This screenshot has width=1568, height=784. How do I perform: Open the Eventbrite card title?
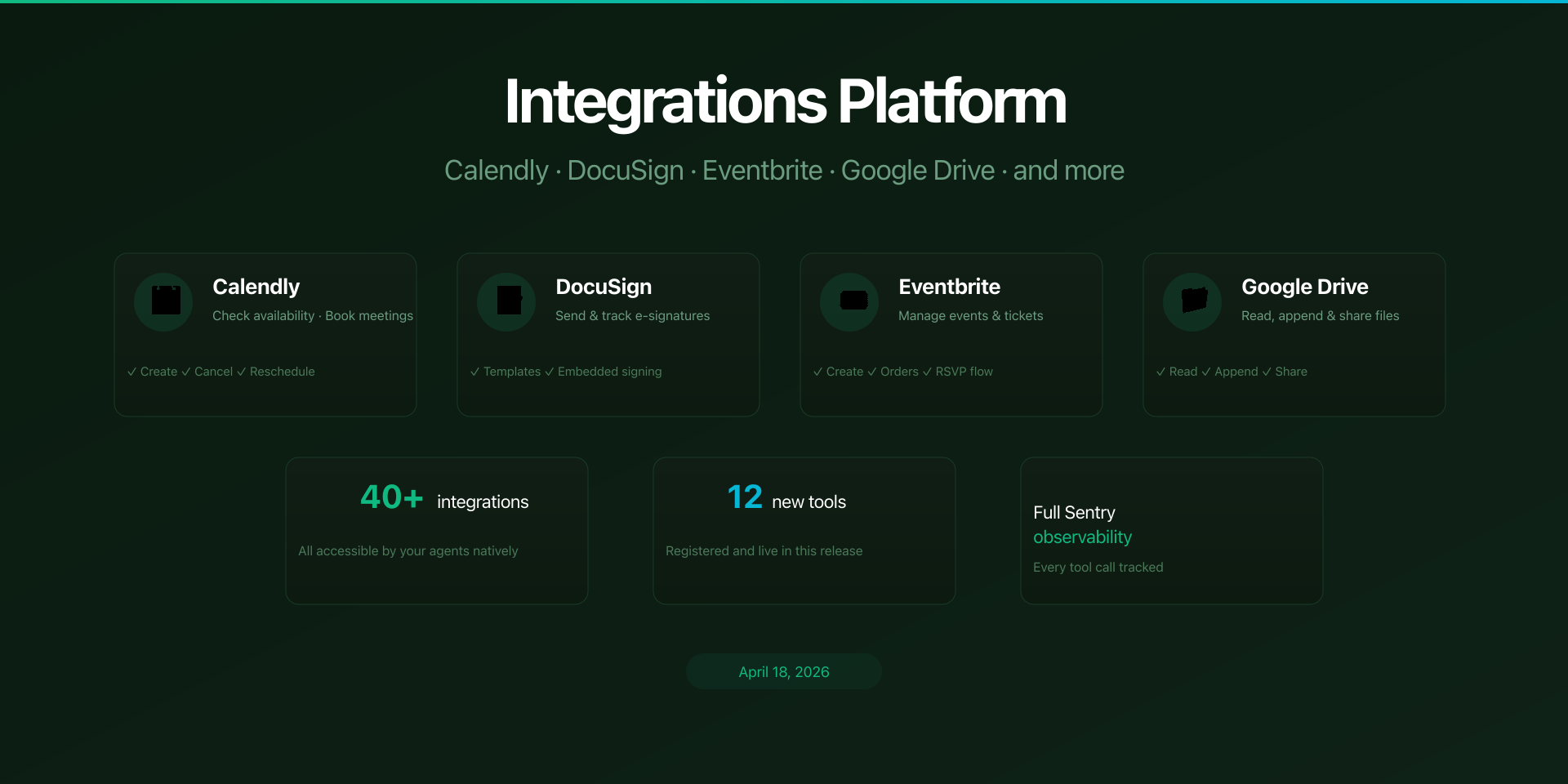[x=949, y=287]
